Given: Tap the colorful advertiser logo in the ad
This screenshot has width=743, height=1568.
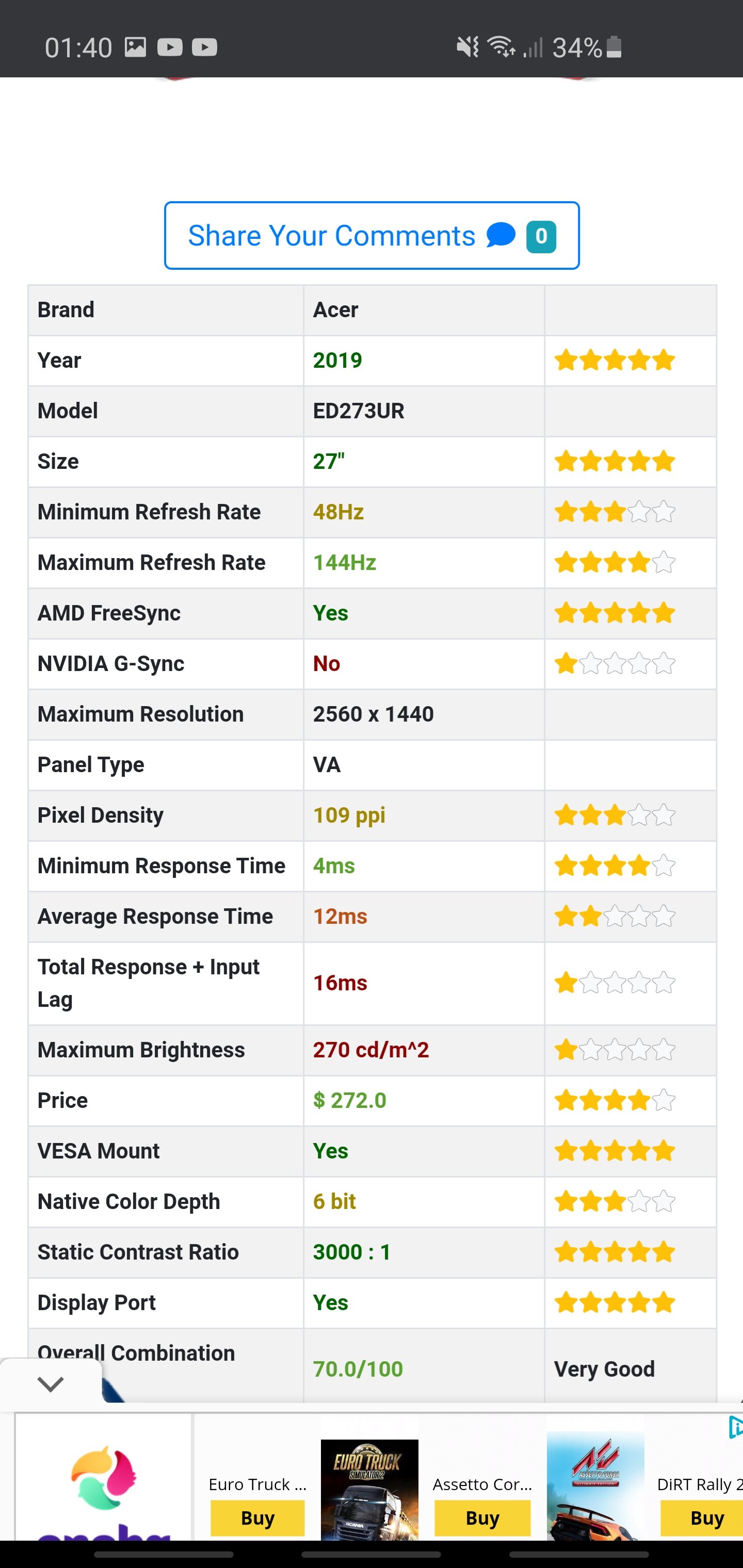Looking at the screenshot, I should [104, 1479].
